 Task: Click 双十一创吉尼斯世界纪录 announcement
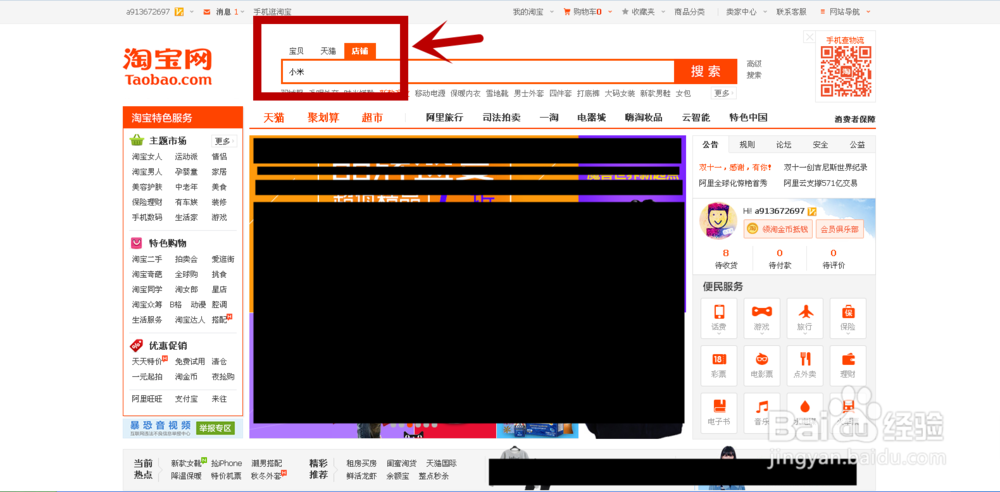point(825,168)
